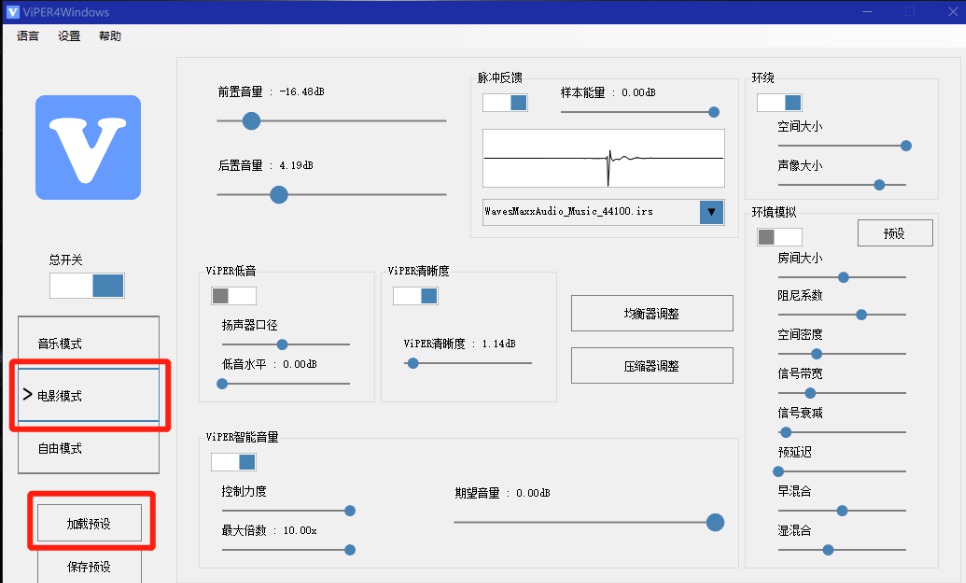Open the 语言 menu
This screenshot has width=966, height=583.
(x=28, y=36)
